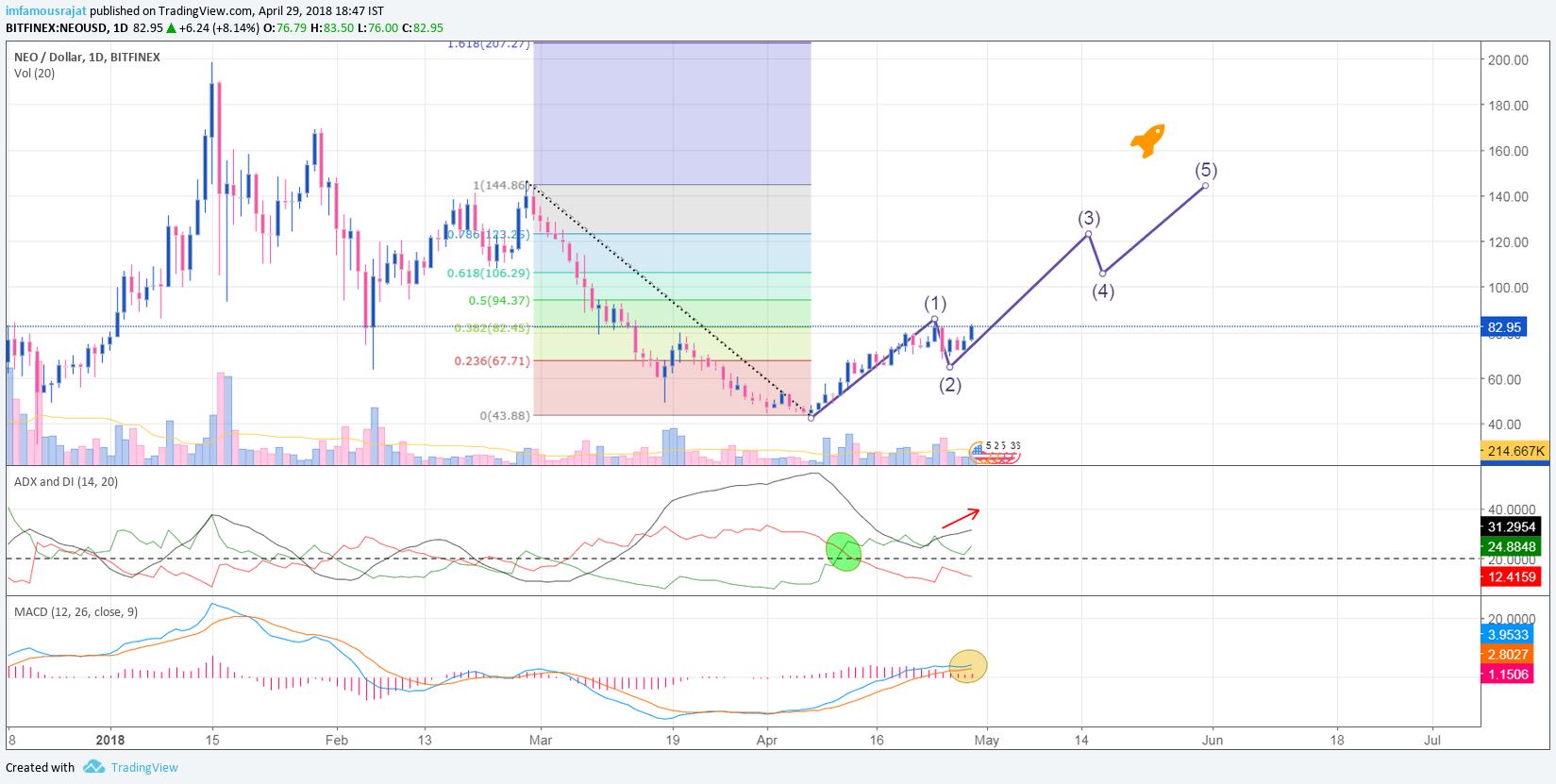Select the ADX and DI indicator title

tap(66, 481)
